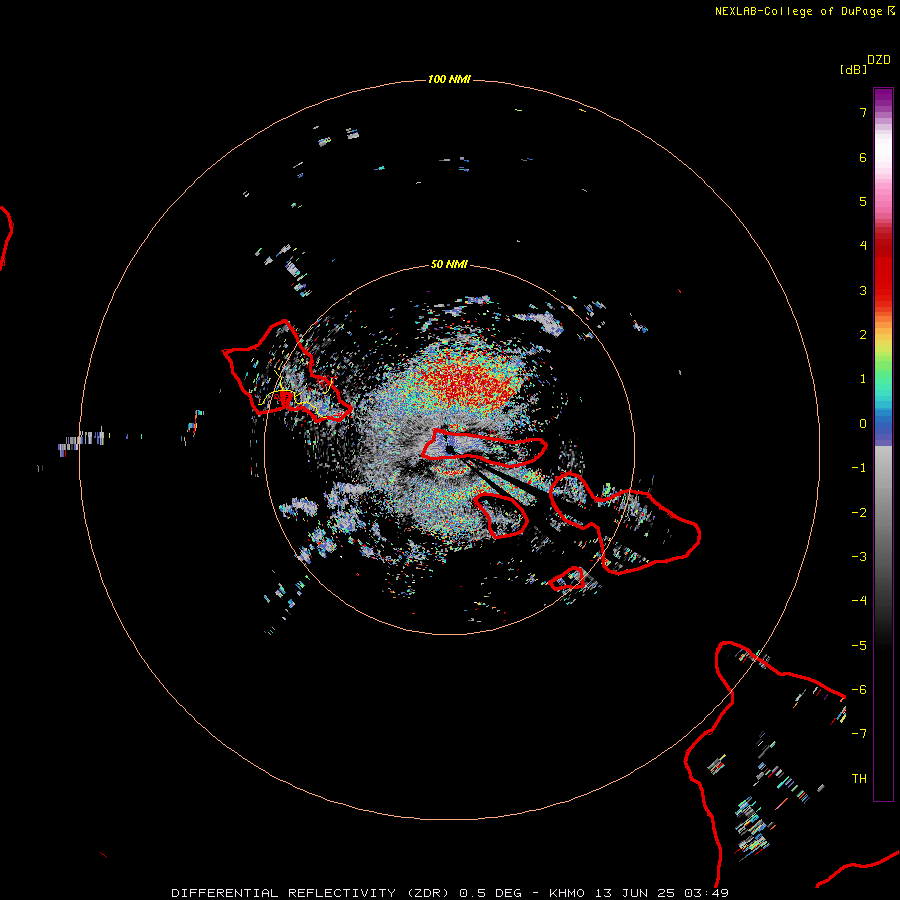Click the -2 value on color scale
Screen dimensions: 900x900
coord(859,513)
